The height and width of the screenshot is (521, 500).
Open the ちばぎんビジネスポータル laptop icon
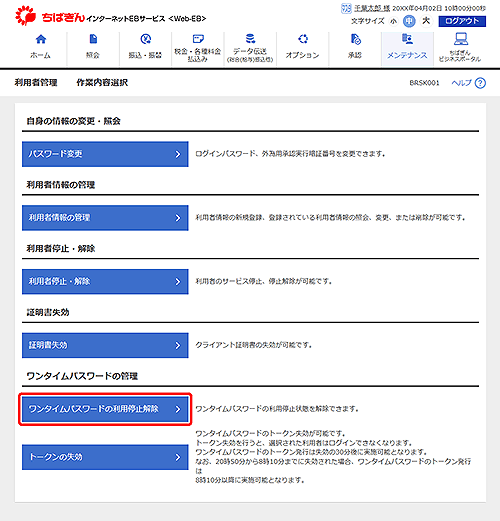click(461, 39)
